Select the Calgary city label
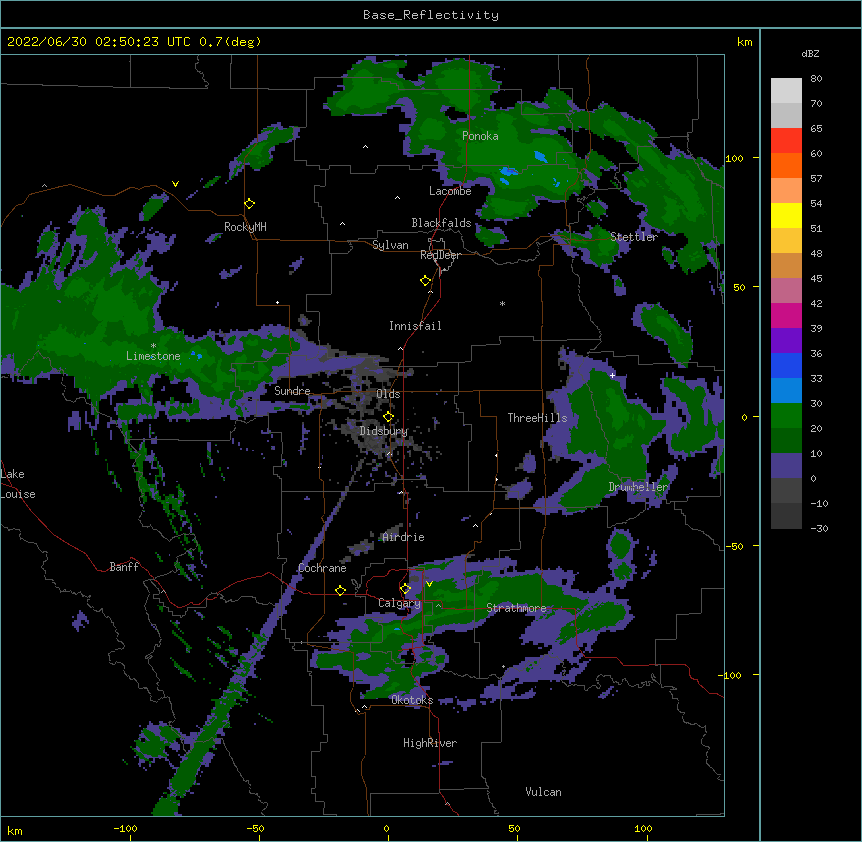862x842 pixels. click(x=400, y=603)
